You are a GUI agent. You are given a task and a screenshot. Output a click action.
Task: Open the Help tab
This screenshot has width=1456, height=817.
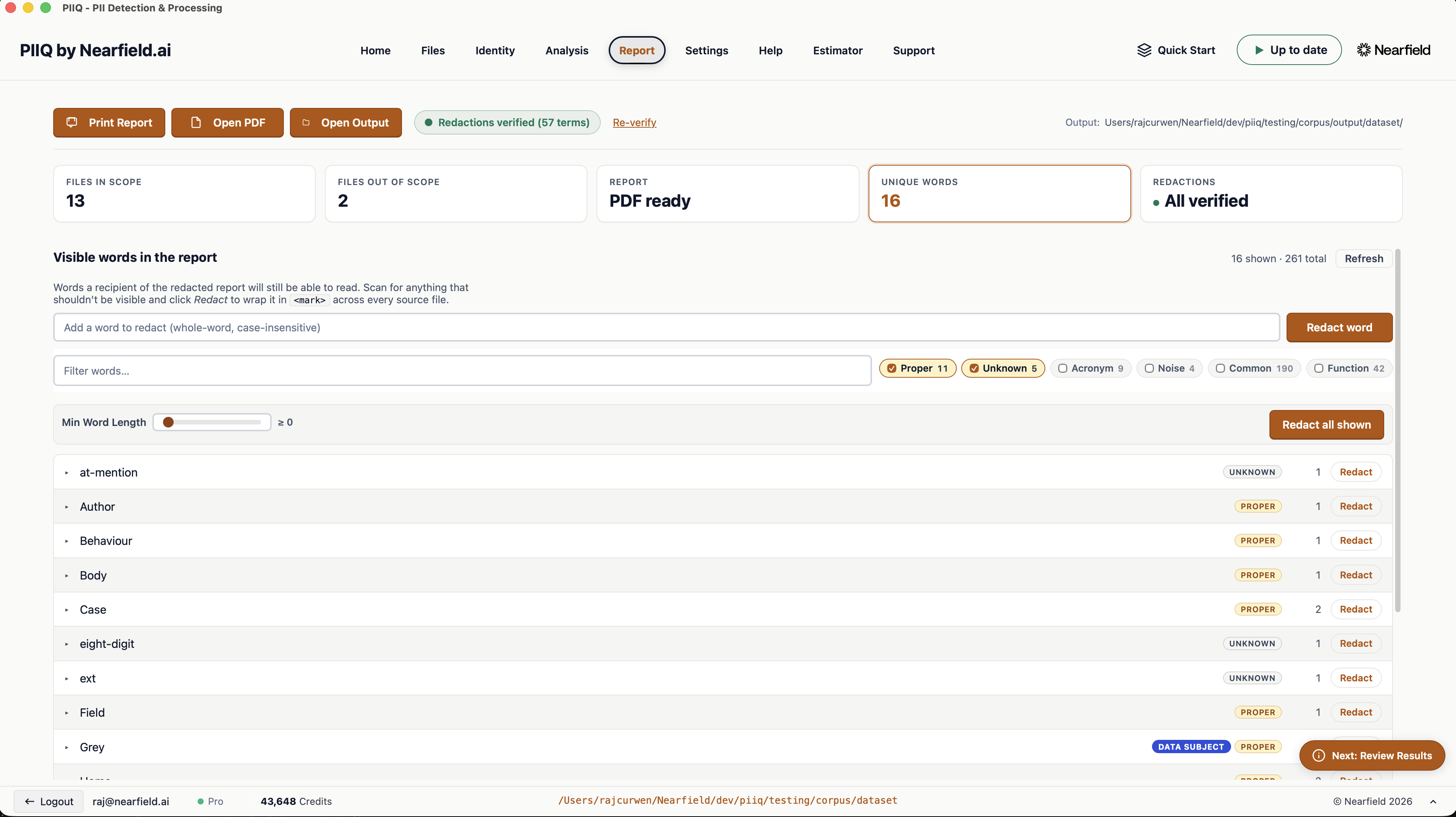coord(771,50)
